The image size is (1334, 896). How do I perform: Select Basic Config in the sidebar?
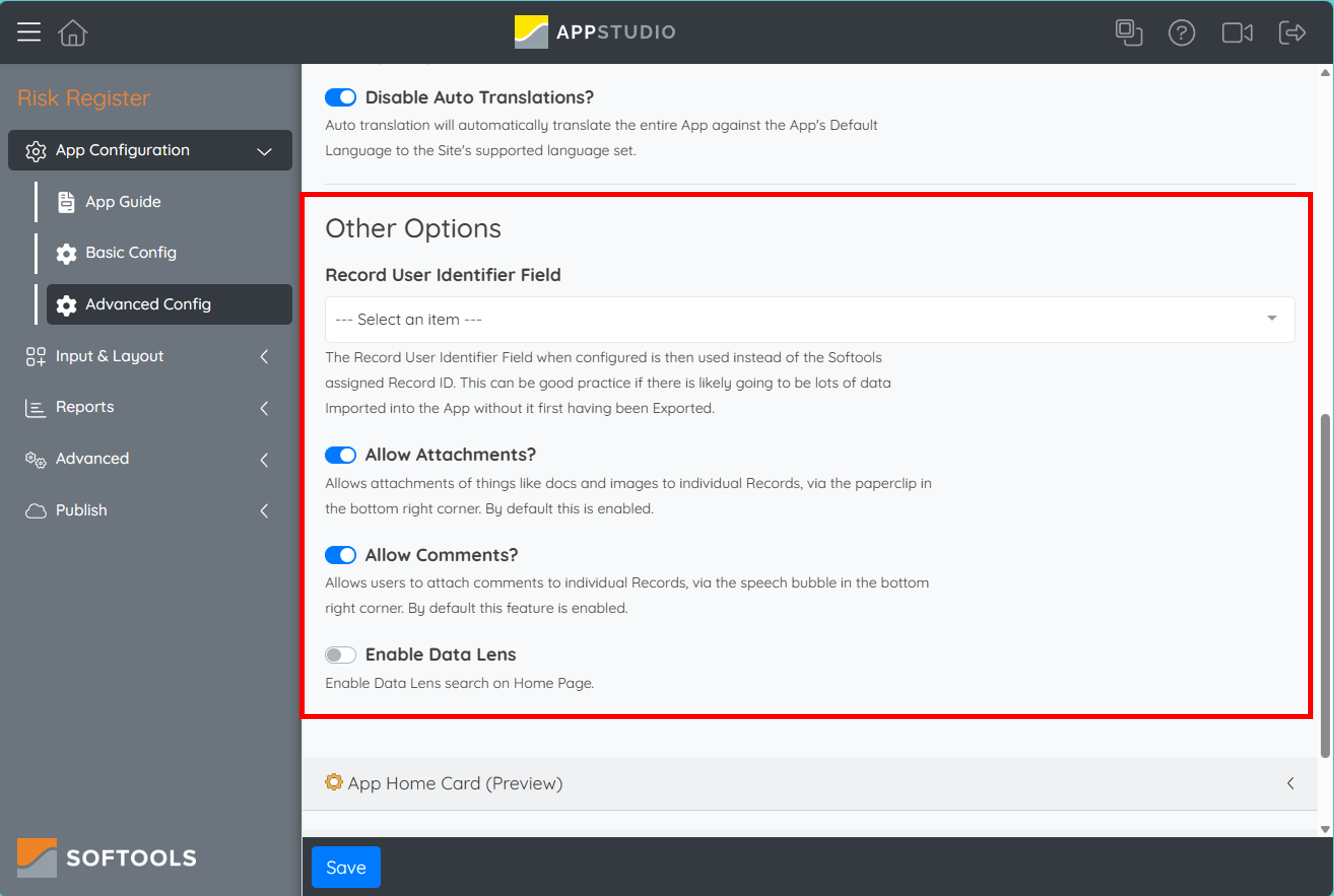click(130, 253)
